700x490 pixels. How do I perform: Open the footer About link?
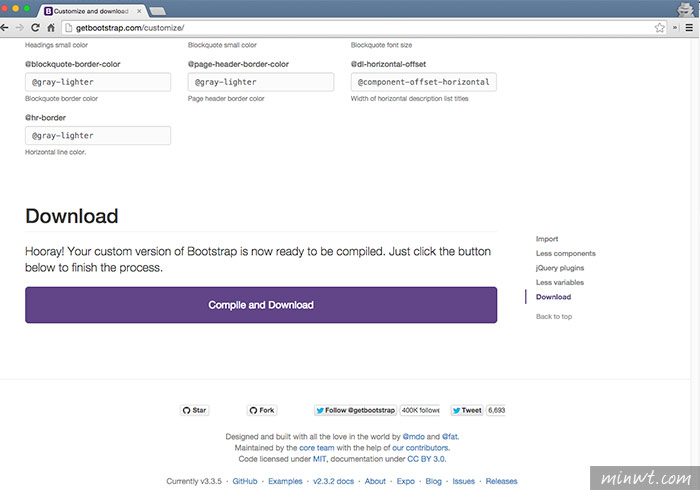[x=375, y=481]
